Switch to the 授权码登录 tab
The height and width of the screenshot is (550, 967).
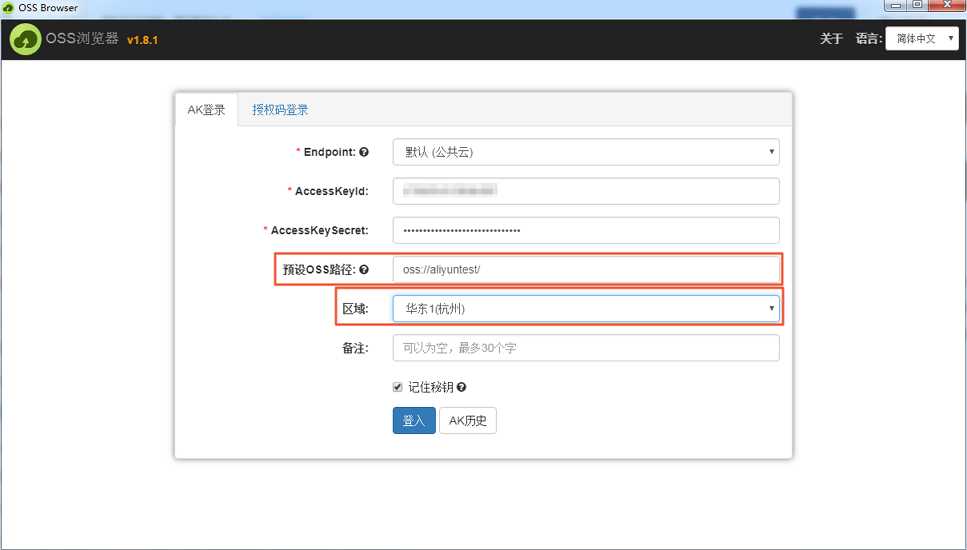[280, 110]
